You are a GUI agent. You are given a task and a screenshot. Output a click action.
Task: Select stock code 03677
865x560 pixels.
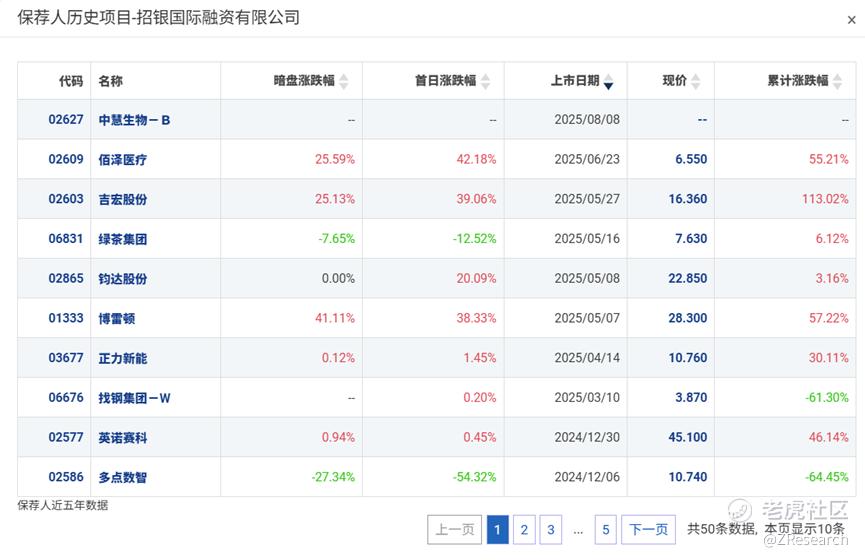point(66,358)
